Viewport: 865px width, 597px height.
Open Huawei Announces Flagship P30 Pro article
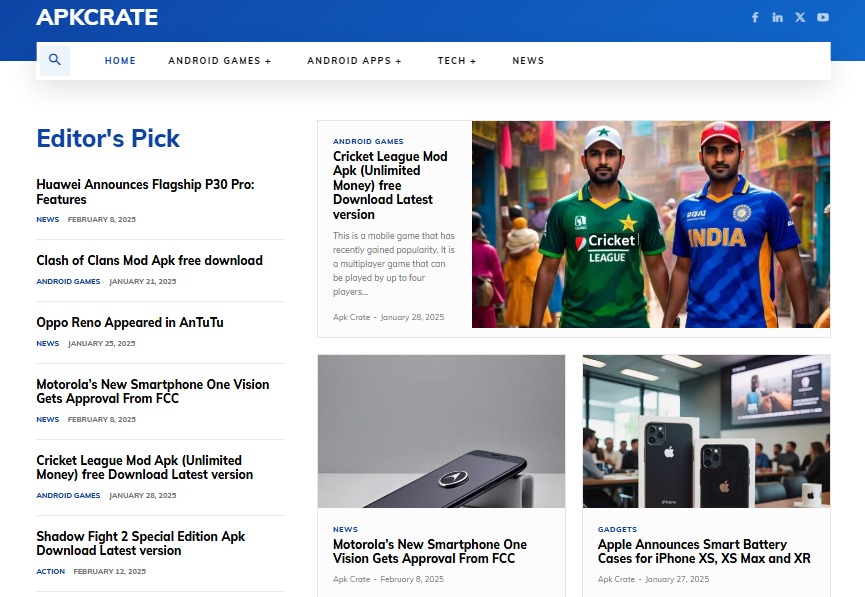point(145,192)
